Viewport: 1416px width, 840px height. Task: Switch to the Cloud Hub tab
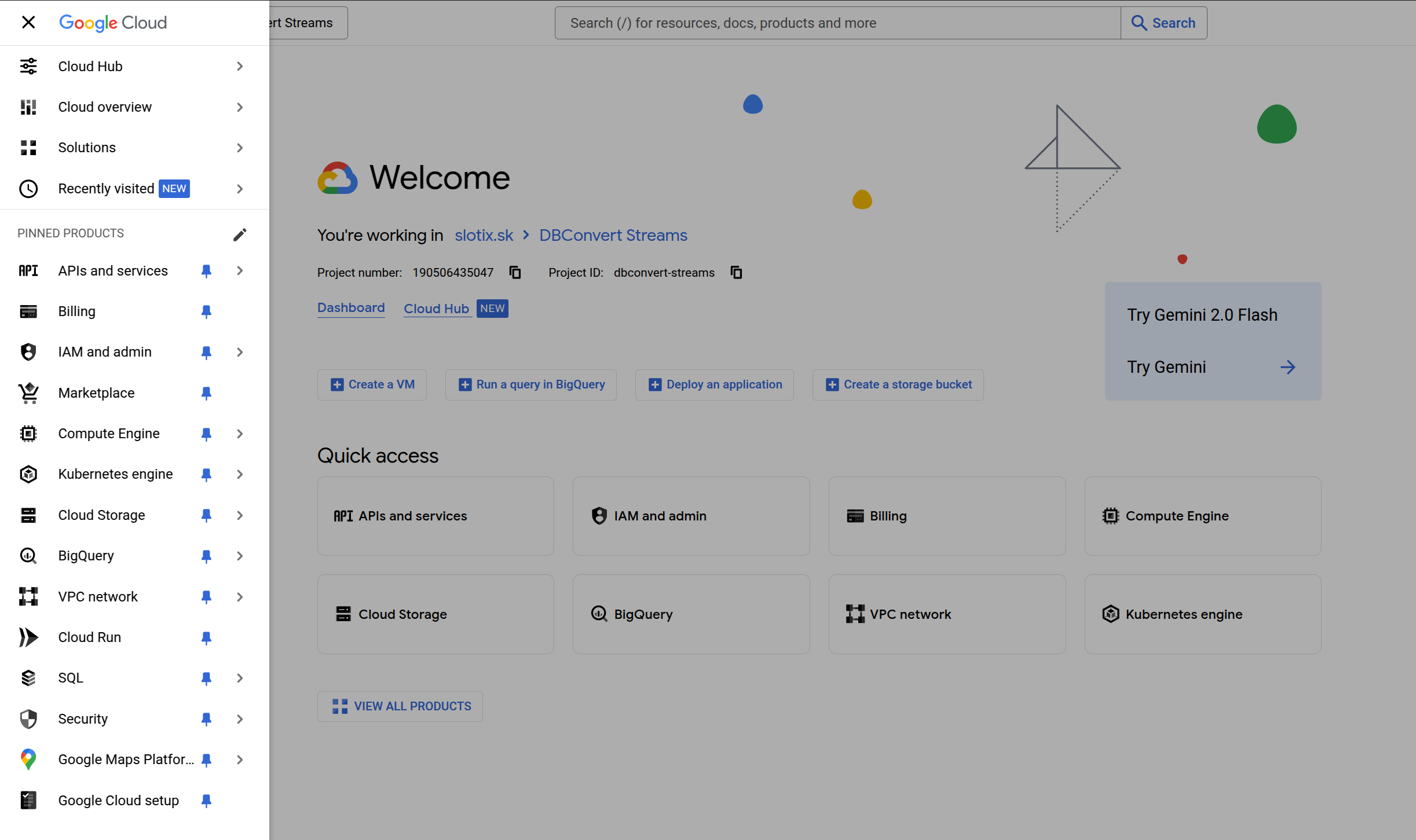pos(437,308)
